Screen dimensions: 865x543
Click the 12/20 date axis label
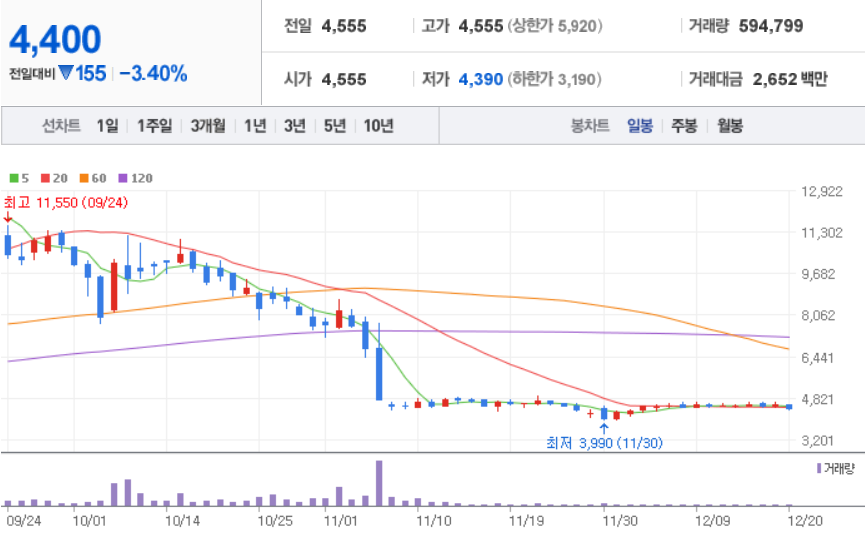805,521
